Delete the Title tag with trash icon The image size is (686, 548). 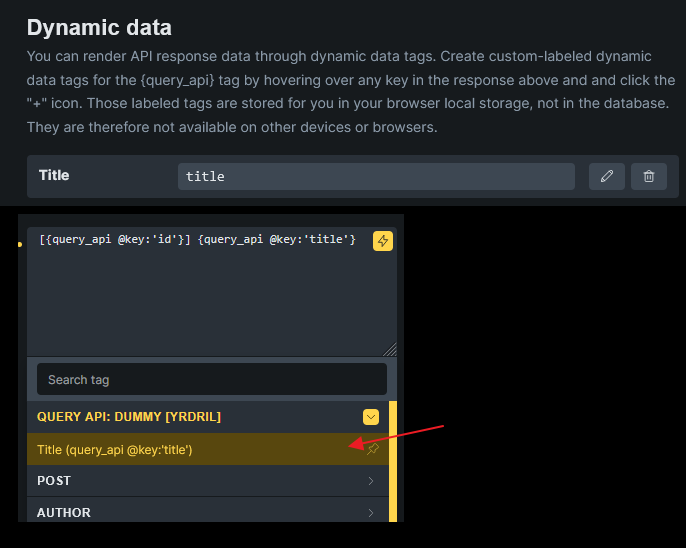coord(649,176)
